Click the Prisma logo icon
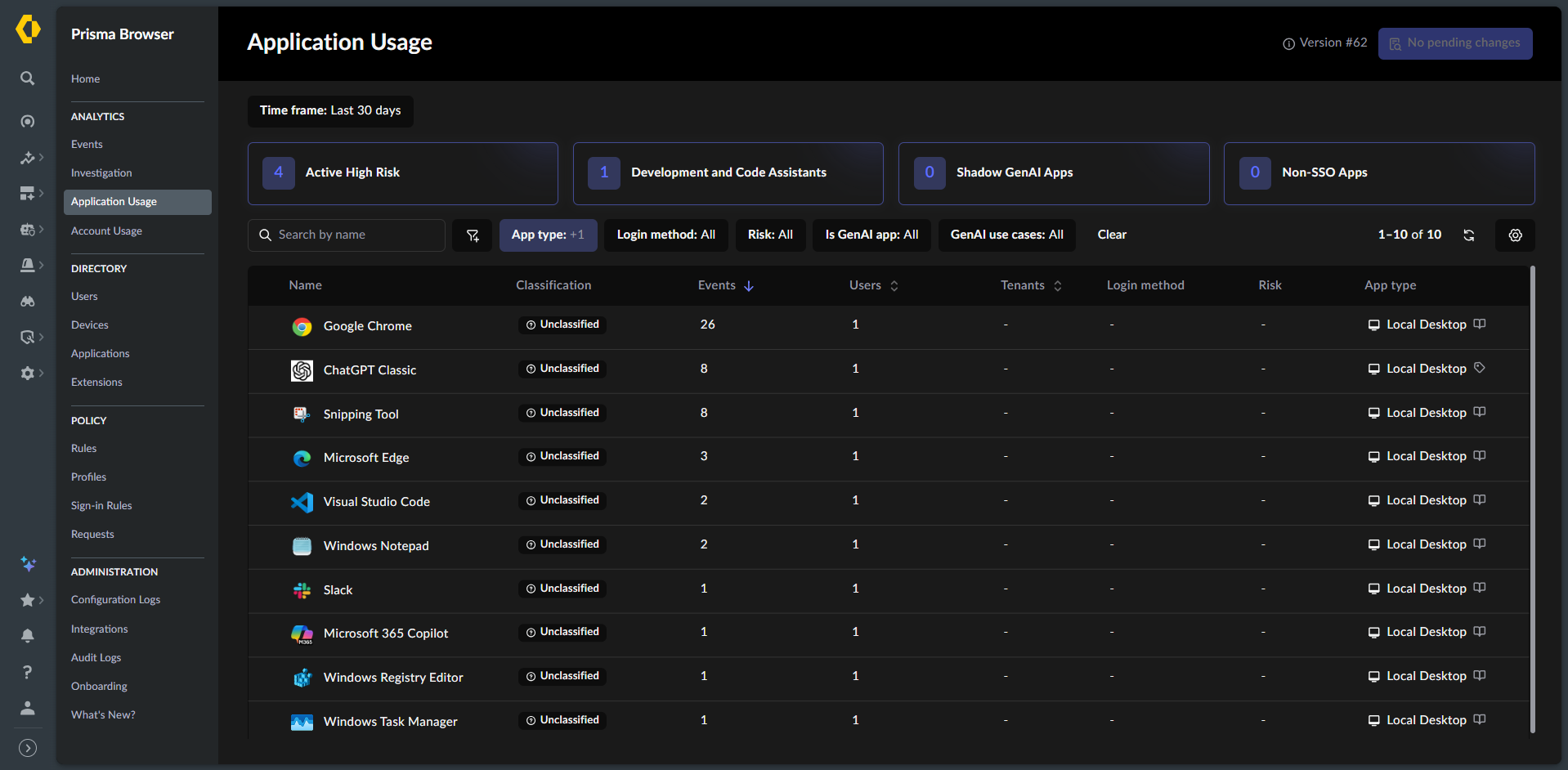The width and height of the screenshot is (1568, 770). point(28,29)
